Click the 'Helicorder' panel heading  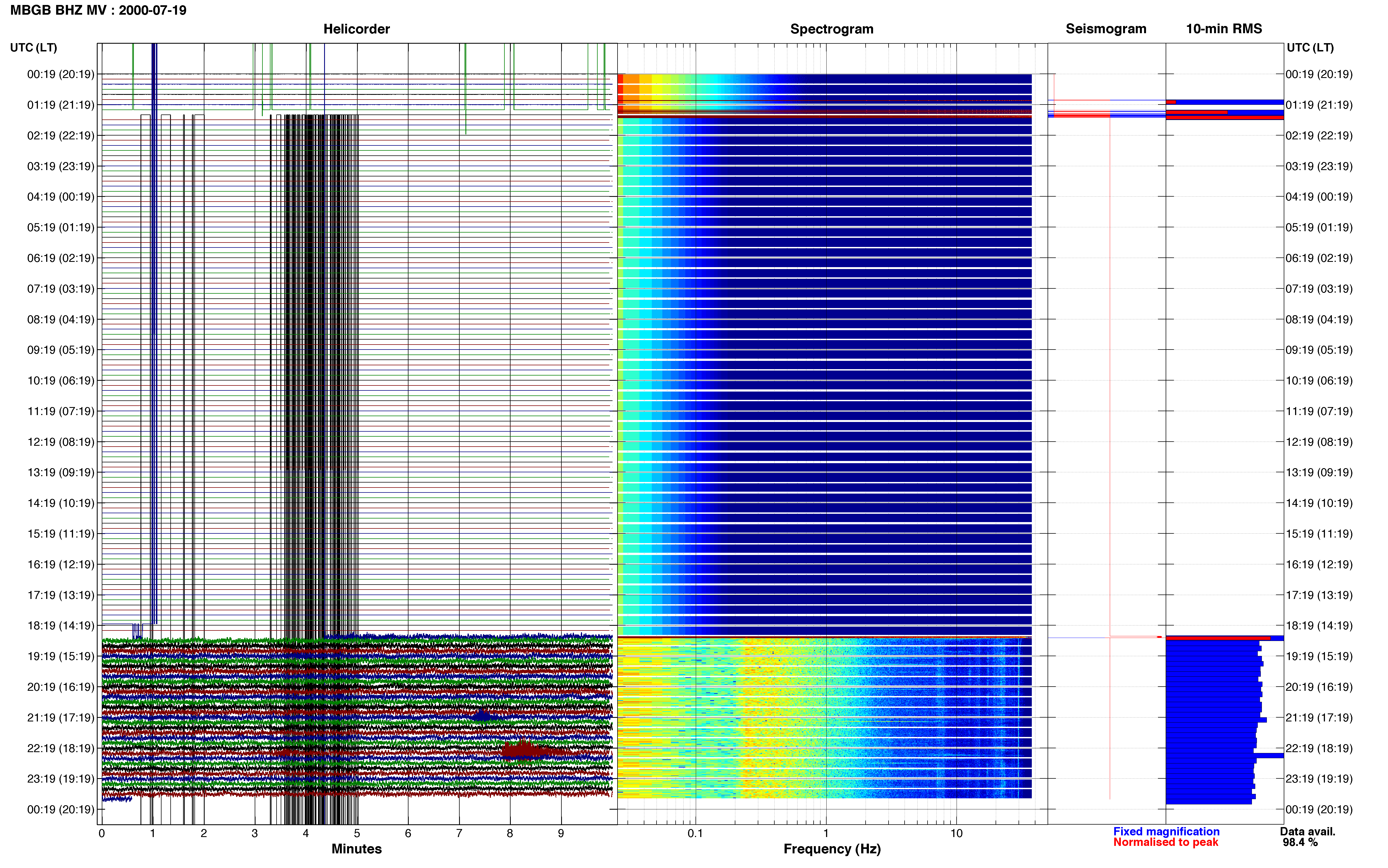[356, 29]
